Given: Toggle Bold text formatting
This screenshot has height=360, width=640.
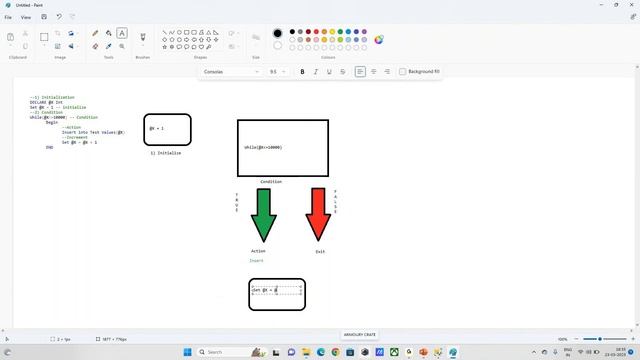Looking at the screenshot, I should click(x=302, y=72).
